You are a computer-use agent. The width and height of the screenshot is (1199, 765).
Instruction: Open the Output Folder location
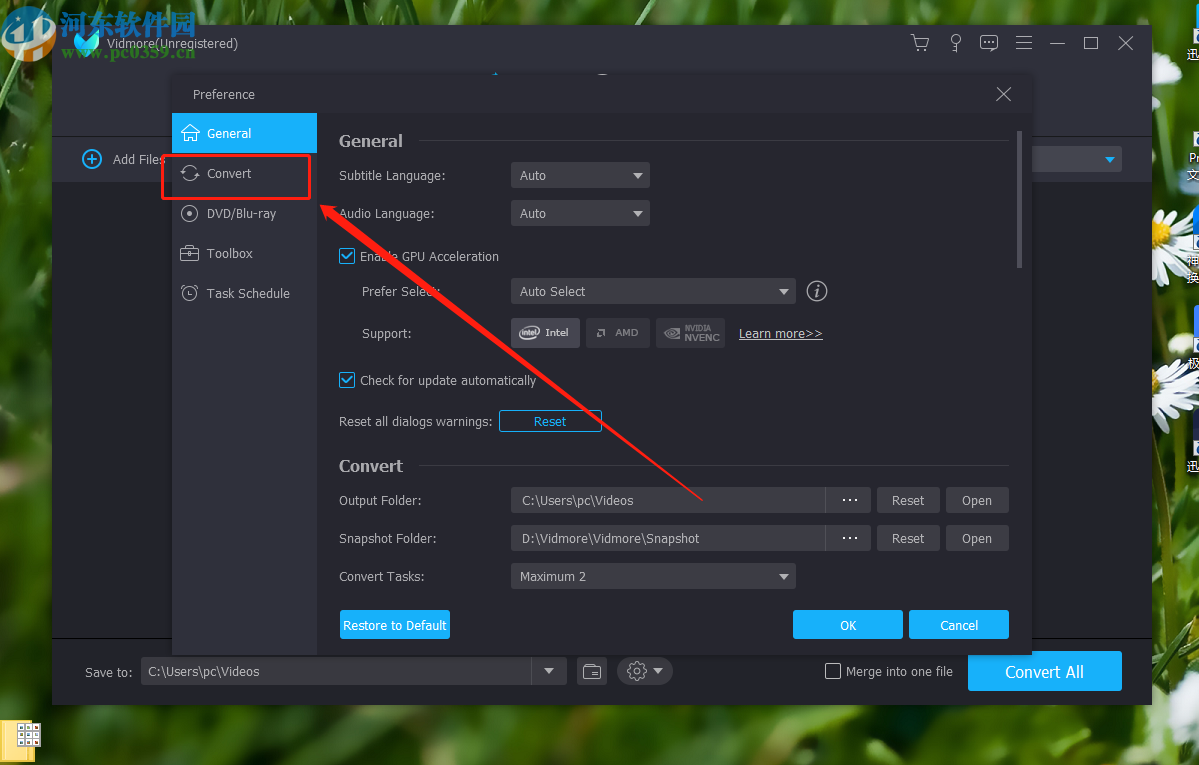tap(976, 500)
